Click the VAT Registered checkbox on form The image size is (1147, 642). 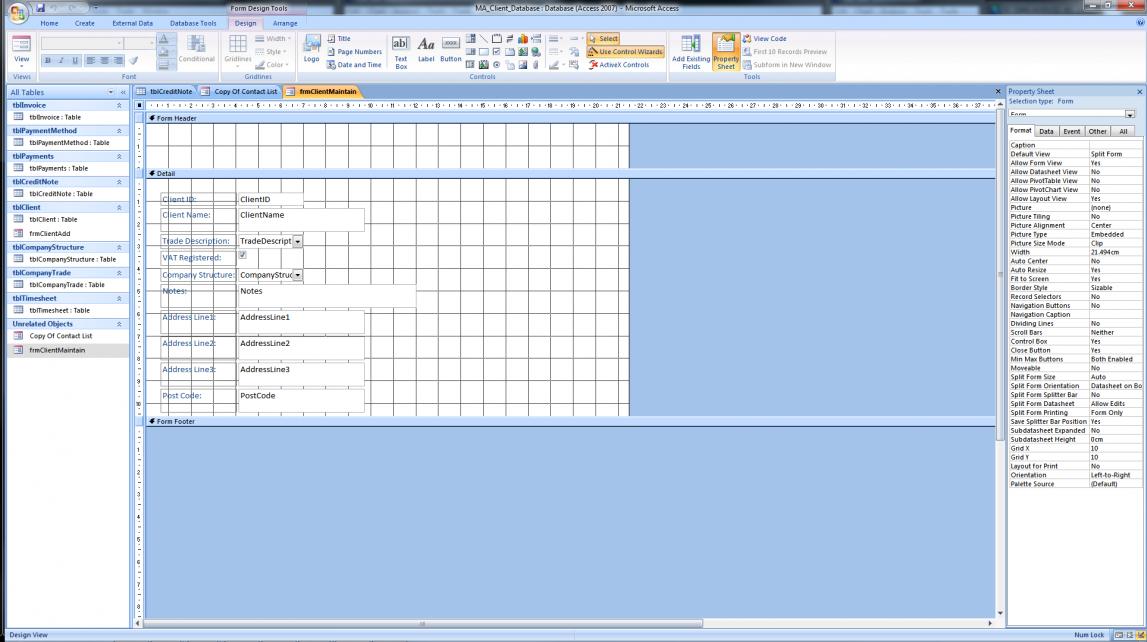pos(242,255)
